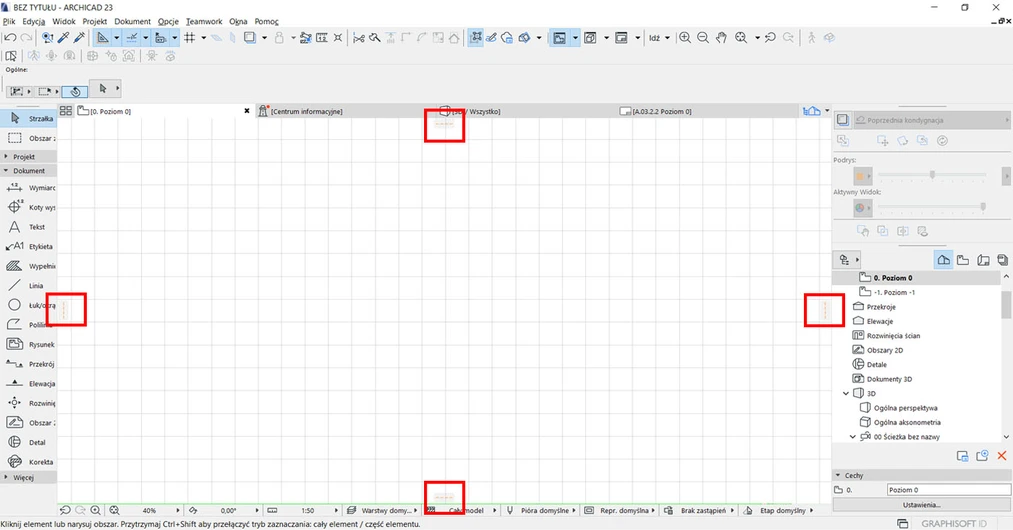1013x530 pixels.
Task: Select the Detal detail tool
Action: (x=29, y=443)
